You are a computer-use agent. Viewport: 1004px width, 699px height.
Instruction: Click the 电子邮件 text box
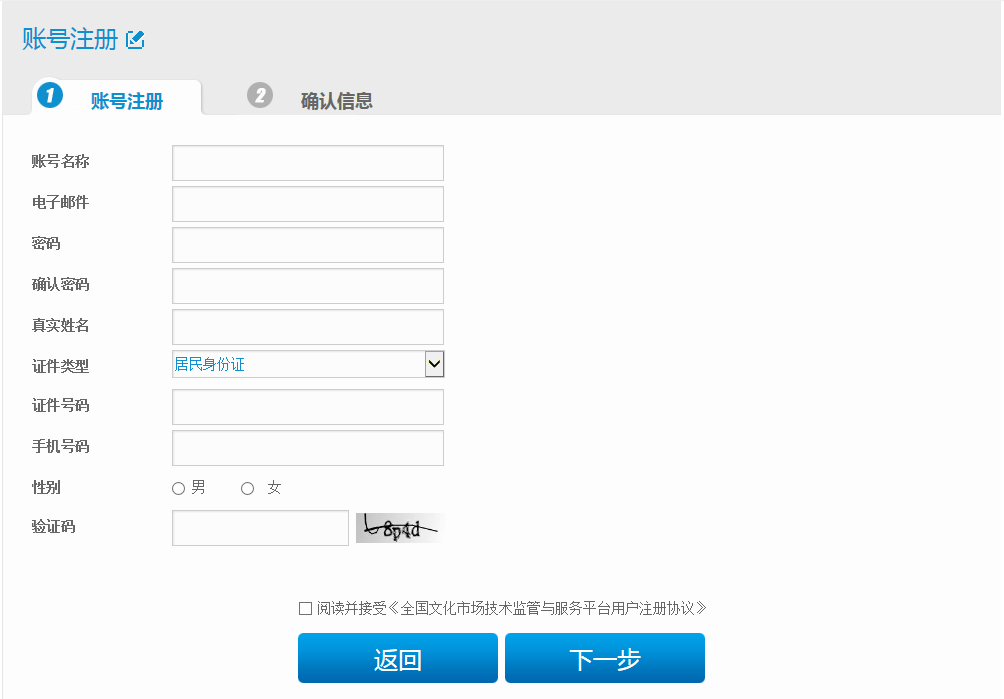pyautogui.click(x=308, y=204)
